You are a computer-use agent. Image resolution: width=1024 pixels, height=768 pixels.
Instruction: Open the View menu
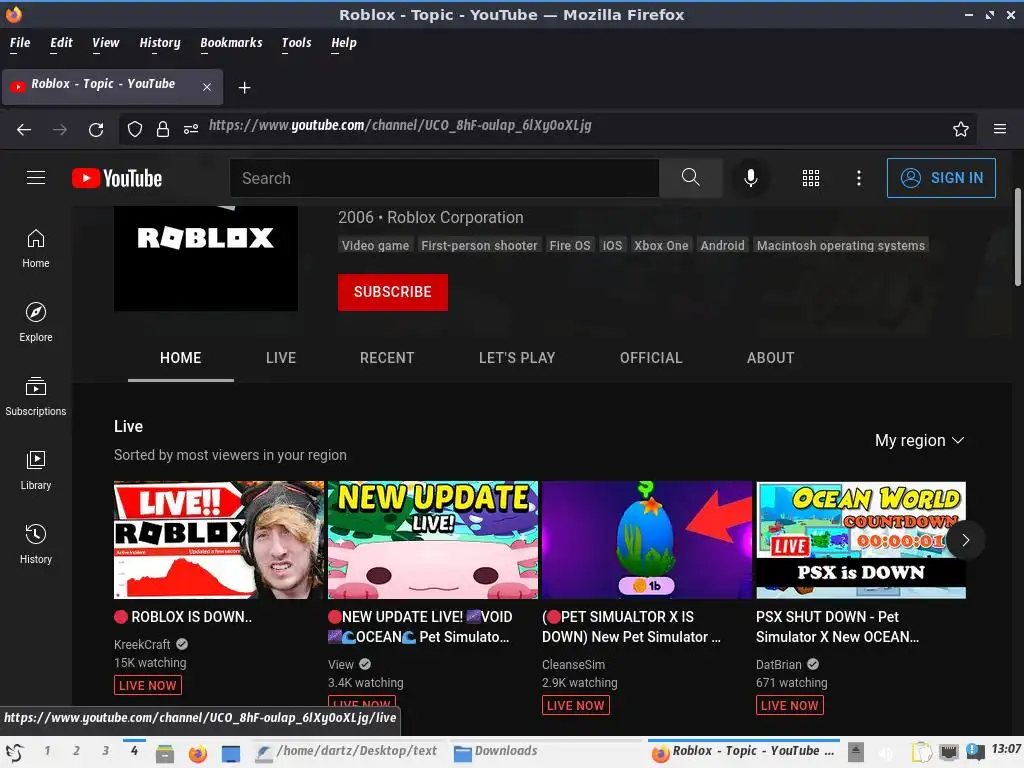point(105,43)
